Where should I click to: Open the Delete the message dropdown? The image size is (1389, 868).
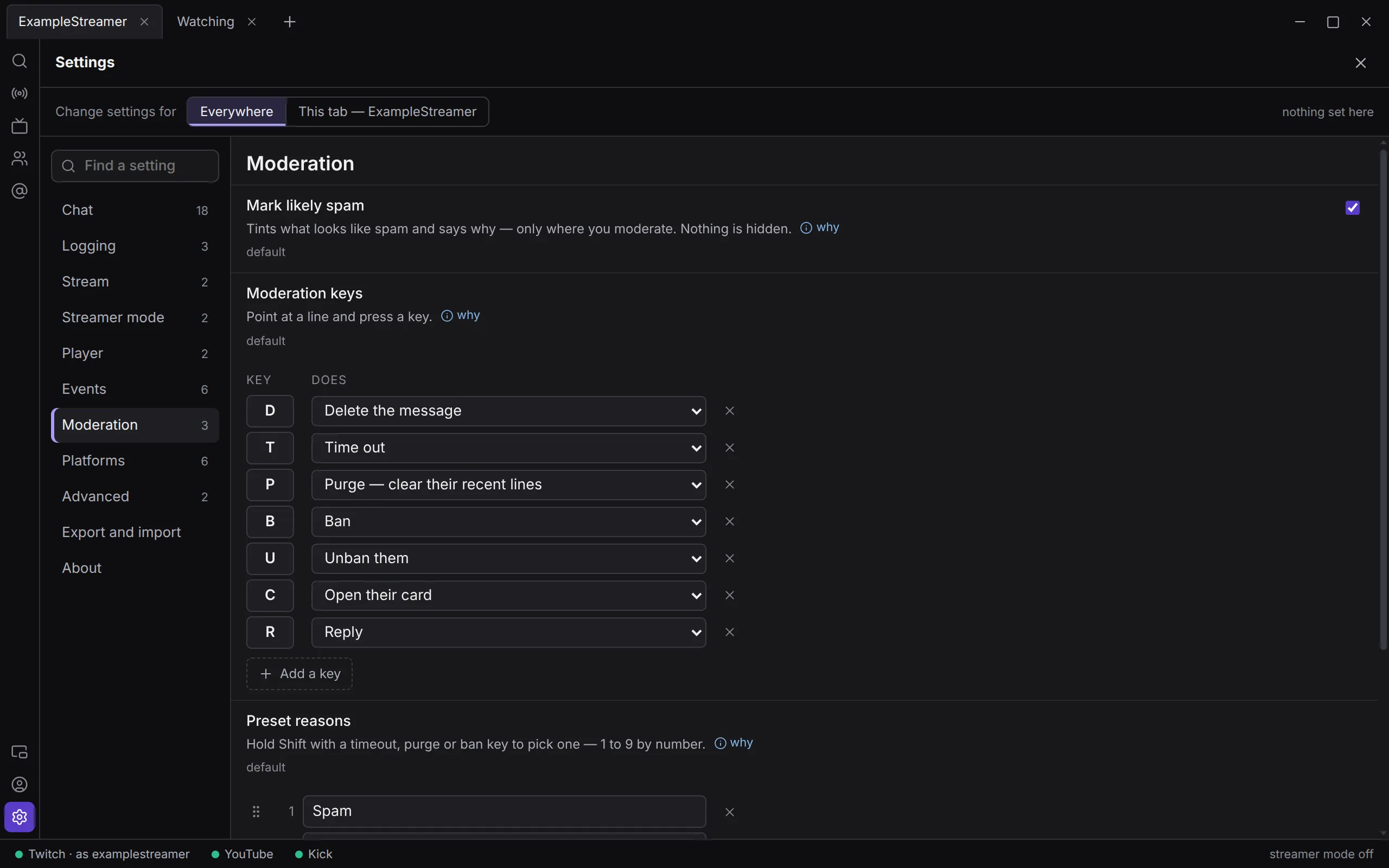[x=508, y=411]
